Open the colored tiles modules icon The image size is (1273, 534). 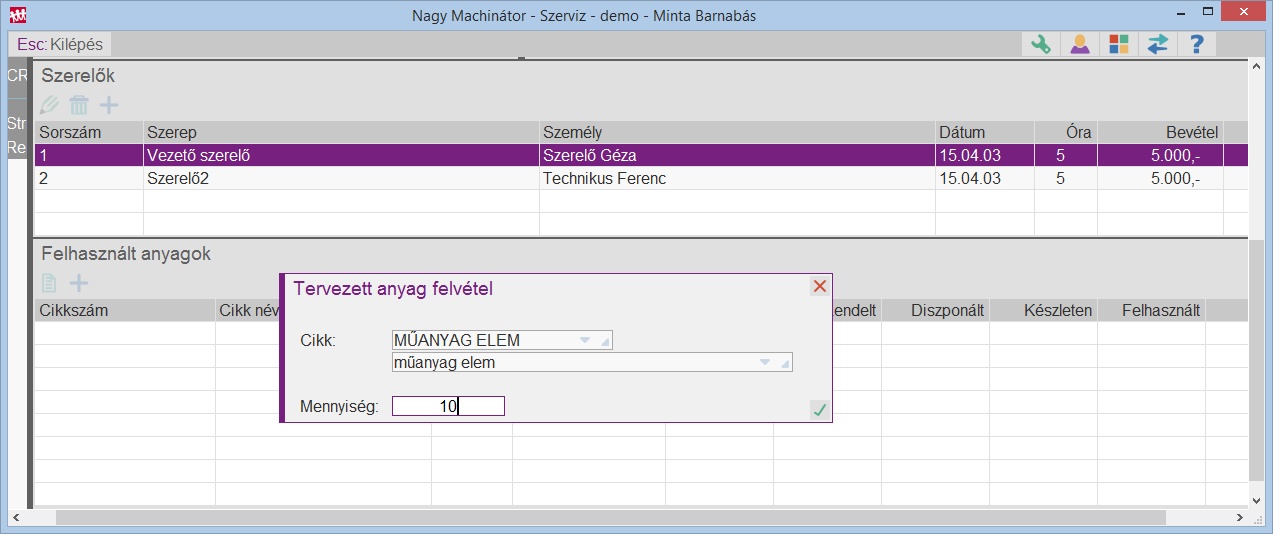pyautogui.click(x=1119, y=44)
